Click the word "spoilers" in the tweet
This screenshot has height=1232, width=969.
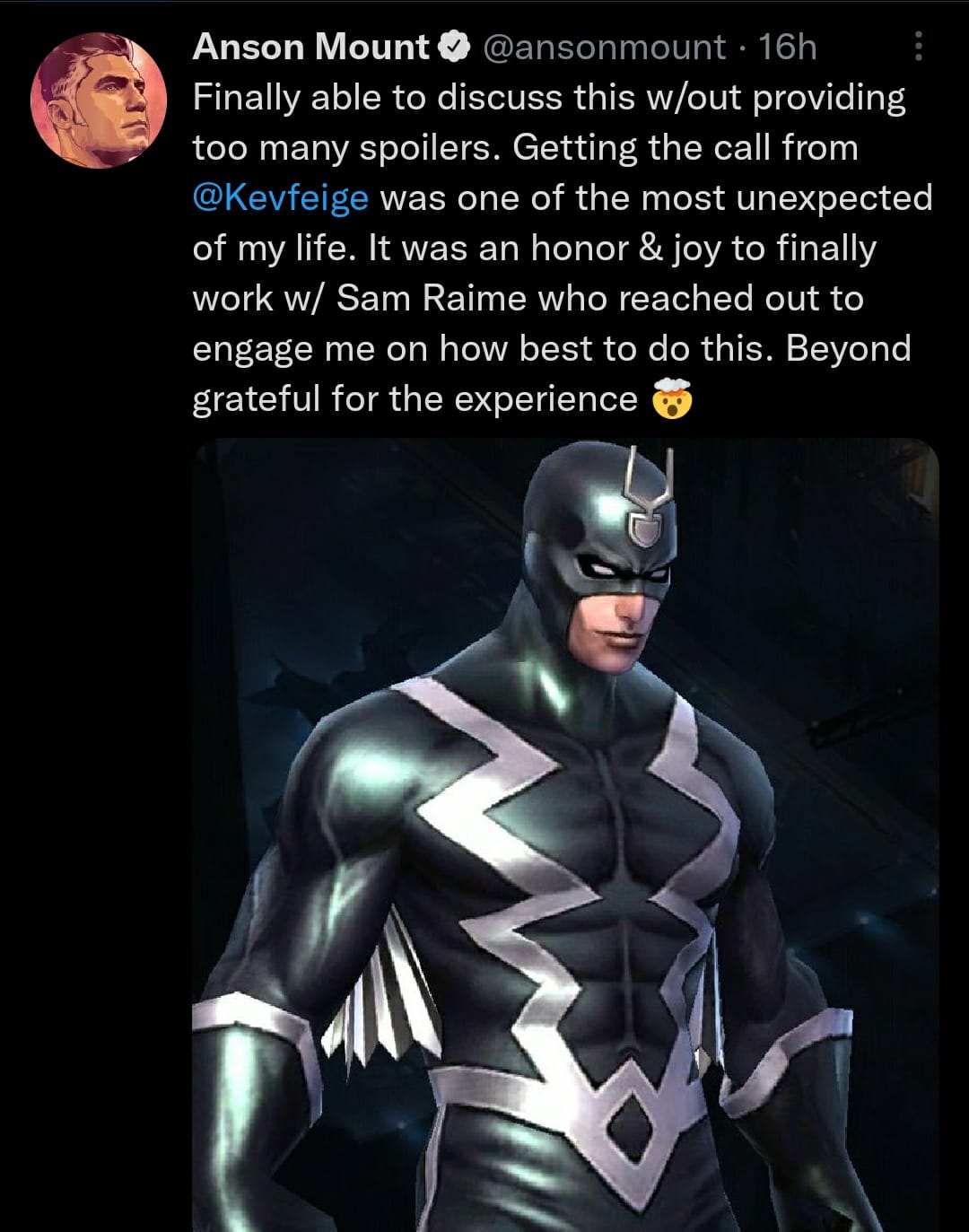pos(428,149)
